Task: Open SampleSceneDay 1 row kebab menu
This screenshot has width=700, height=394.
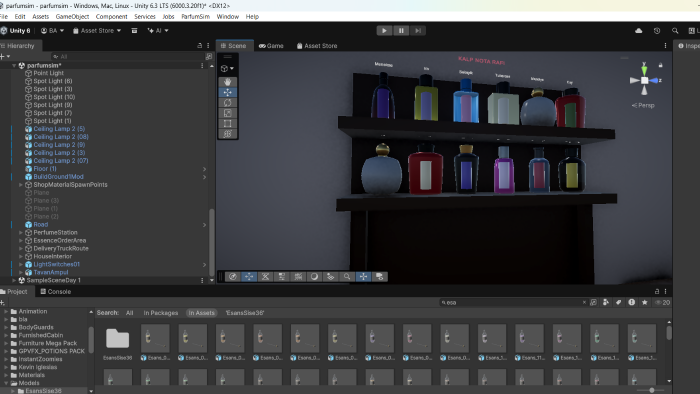Action: tap(202, 281)
